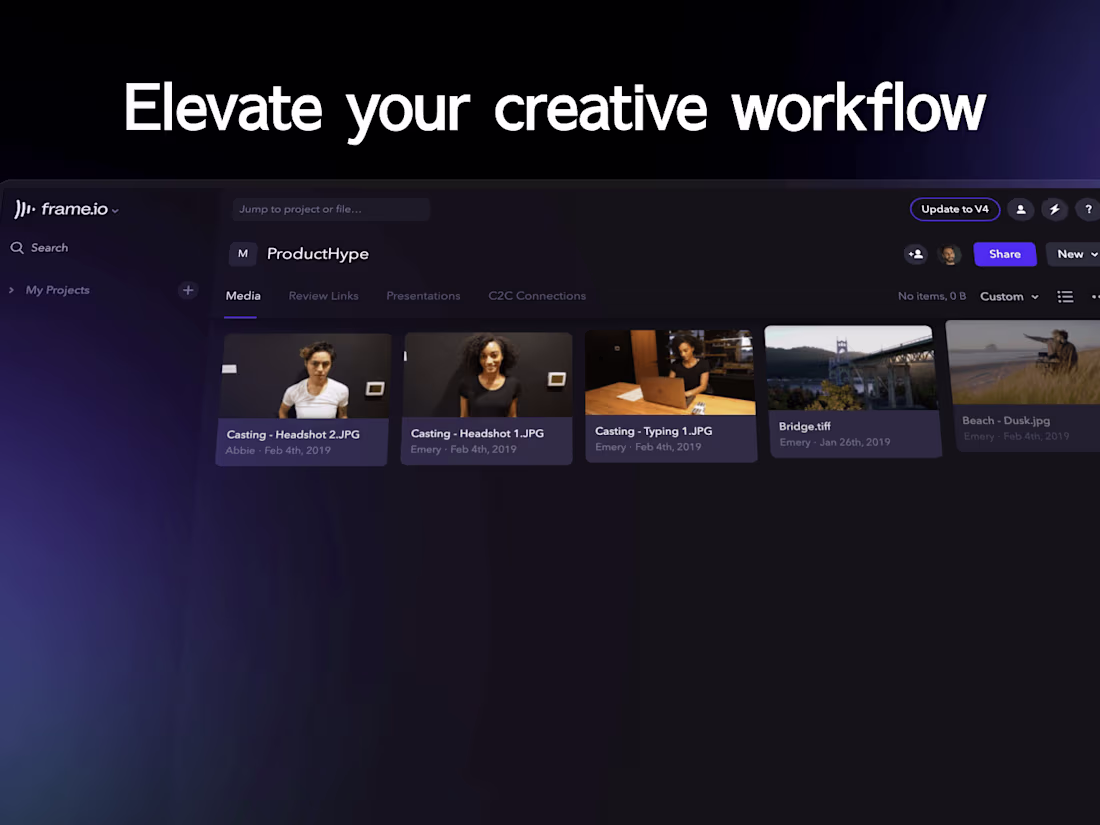Image resolution: width=1100 pixels, height=825 pixels.
Task: Open help via the question mark icon
Action: click(1088, 209)
